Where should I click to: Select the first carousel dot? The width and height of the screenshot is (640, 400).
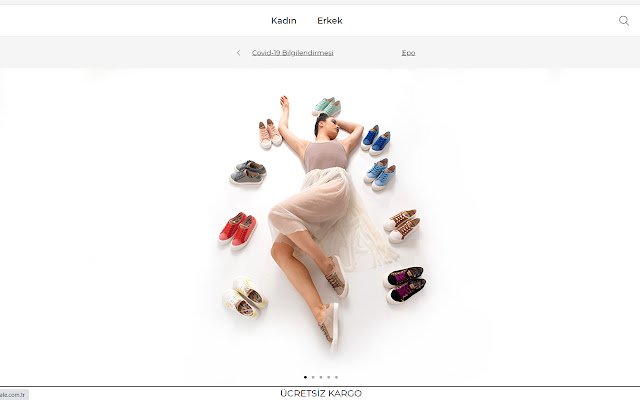tap(305, 377)
